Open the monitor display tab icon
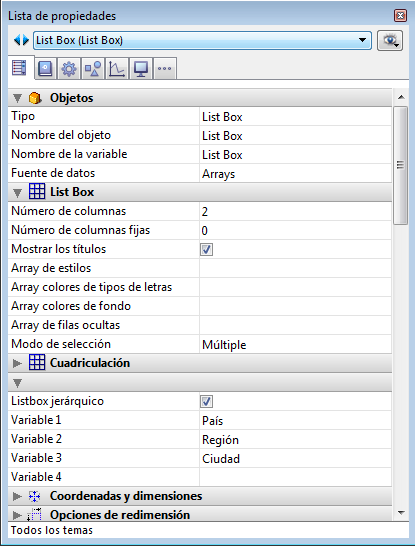This screenshot has width=415, height=546. click(x=141, y=69)
